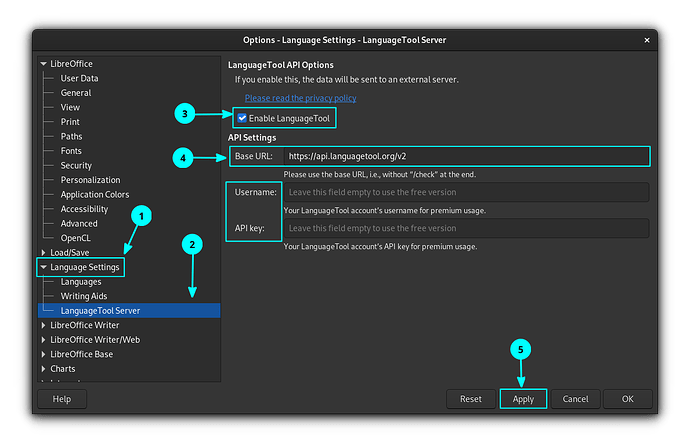Expand the LibreOffice Writer/Web node arrow
The image size is (690, 448).
(x=44, y=340)
